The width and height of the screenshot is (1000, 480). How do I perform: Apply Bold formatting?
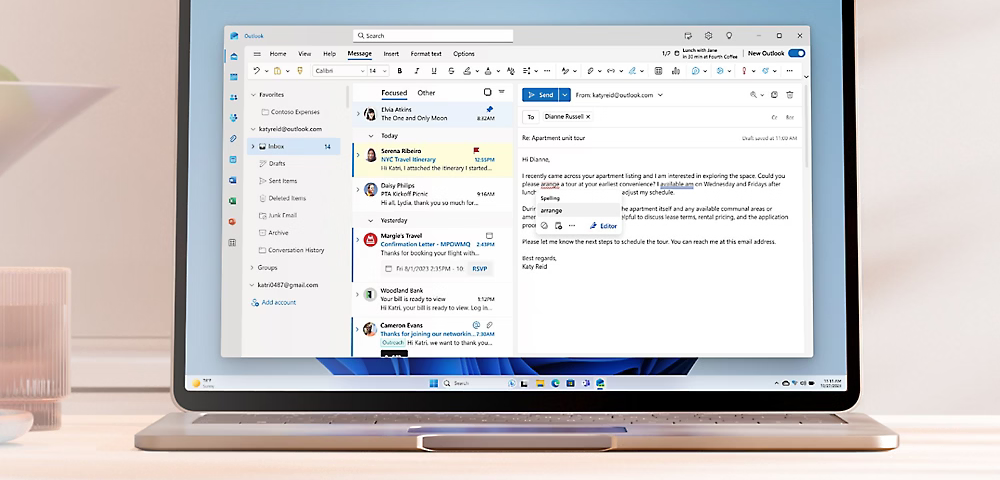point(400,71)
